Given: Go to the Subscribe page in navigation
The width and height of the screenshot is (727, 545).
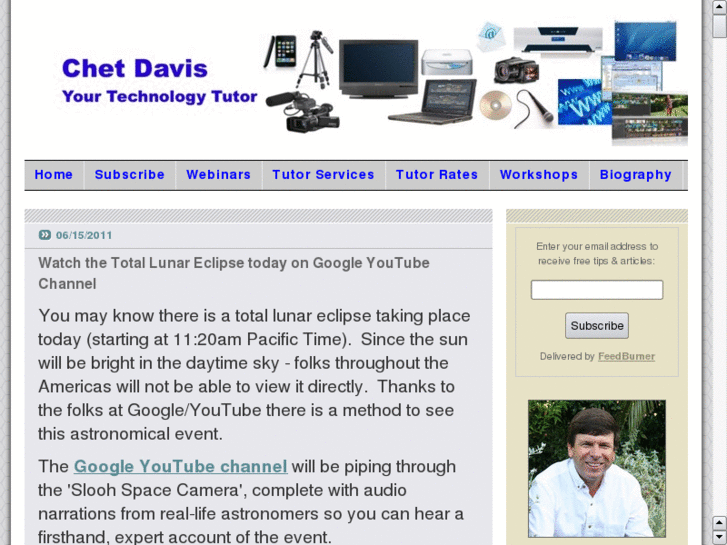Looking at the screenshot, I should pos(129,175).
